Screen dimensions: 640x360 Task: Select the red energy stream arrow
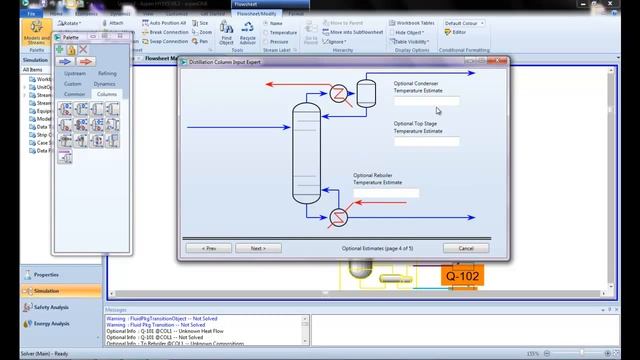tap(85, 62)
